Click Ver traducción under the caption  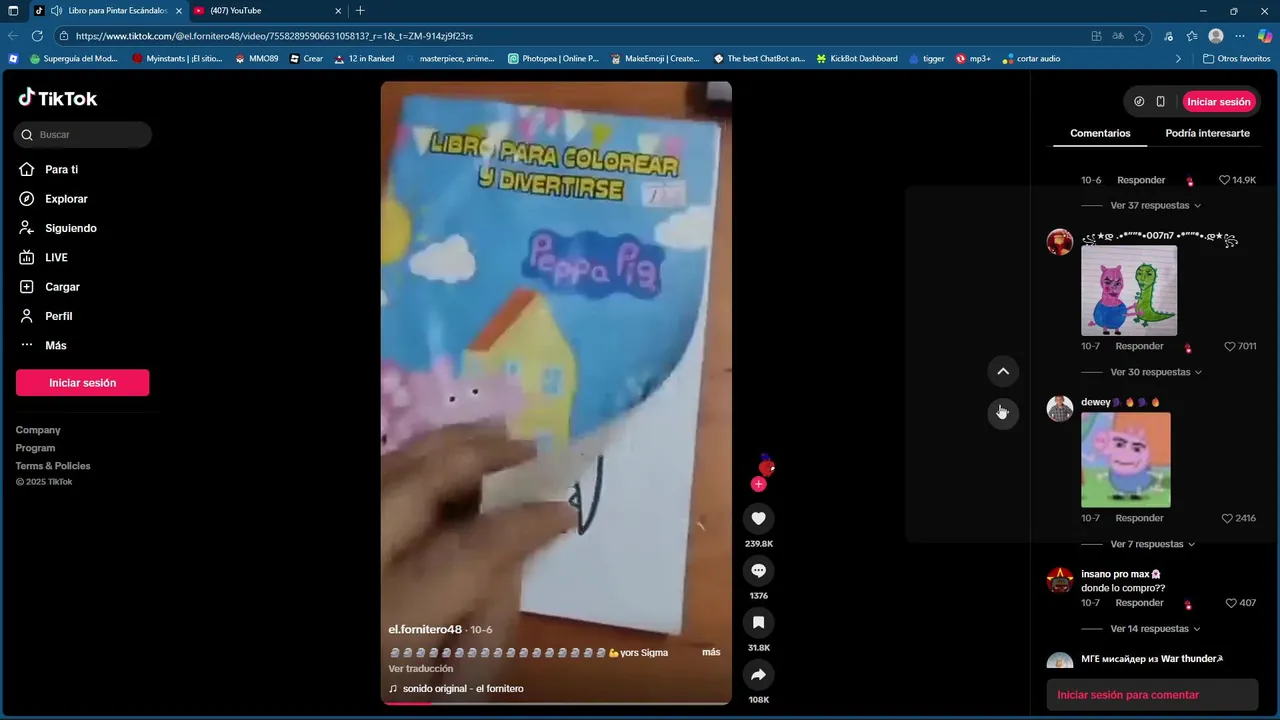(x=421, y=668)
